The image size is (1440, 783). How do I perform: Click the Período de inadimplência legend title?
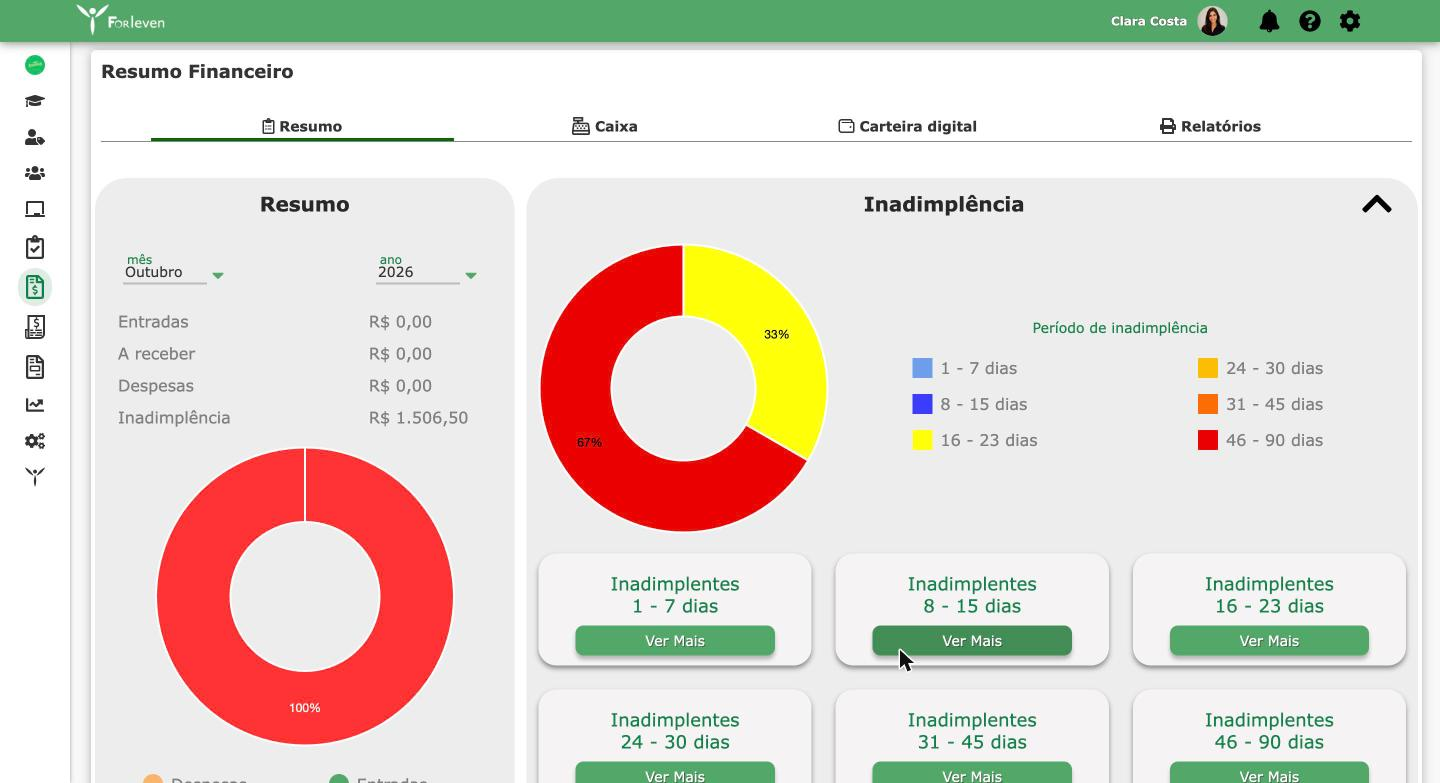coord(1119,328)
